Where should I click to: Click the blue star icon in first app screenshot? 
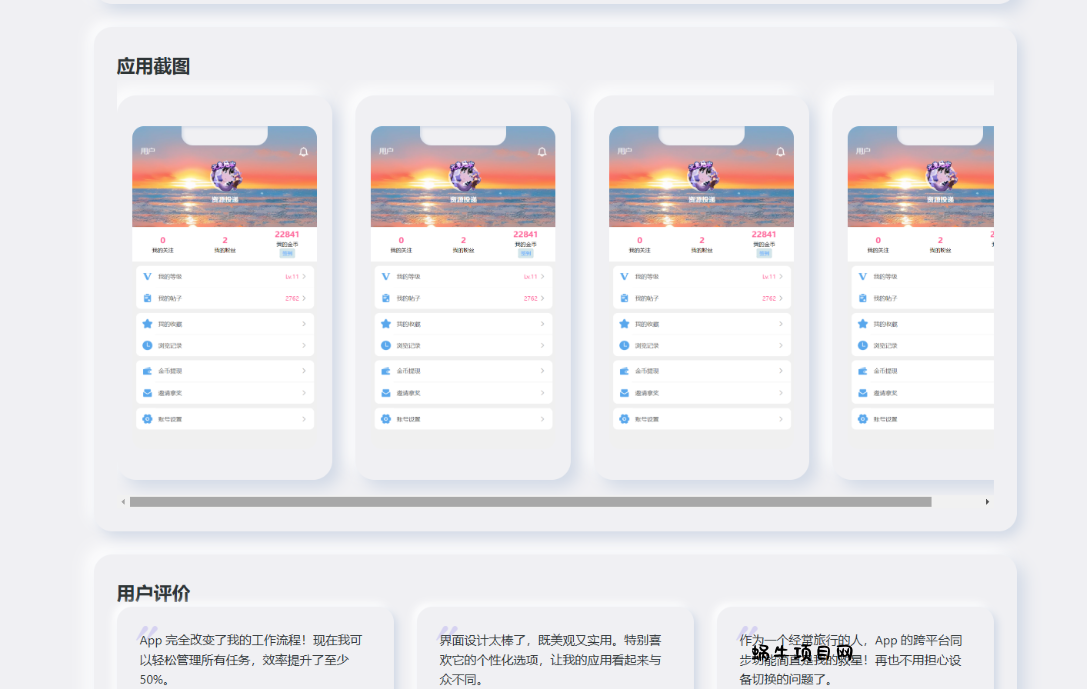click(x=147, y=324)
